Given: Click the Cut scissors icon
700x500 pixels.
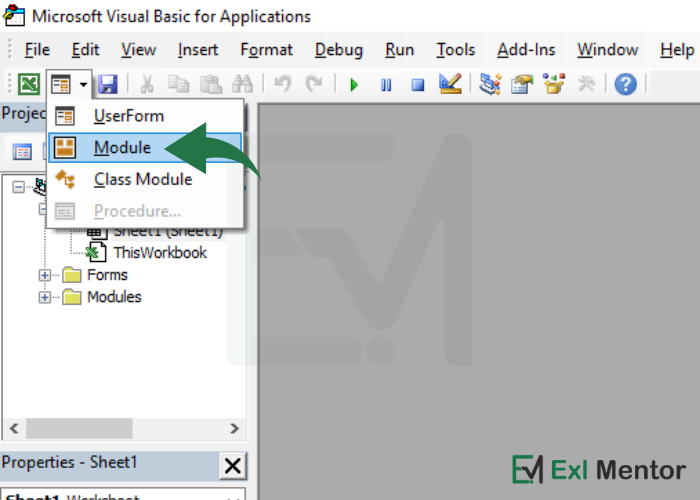Looking at the screenshot, I should coord(147,84).
